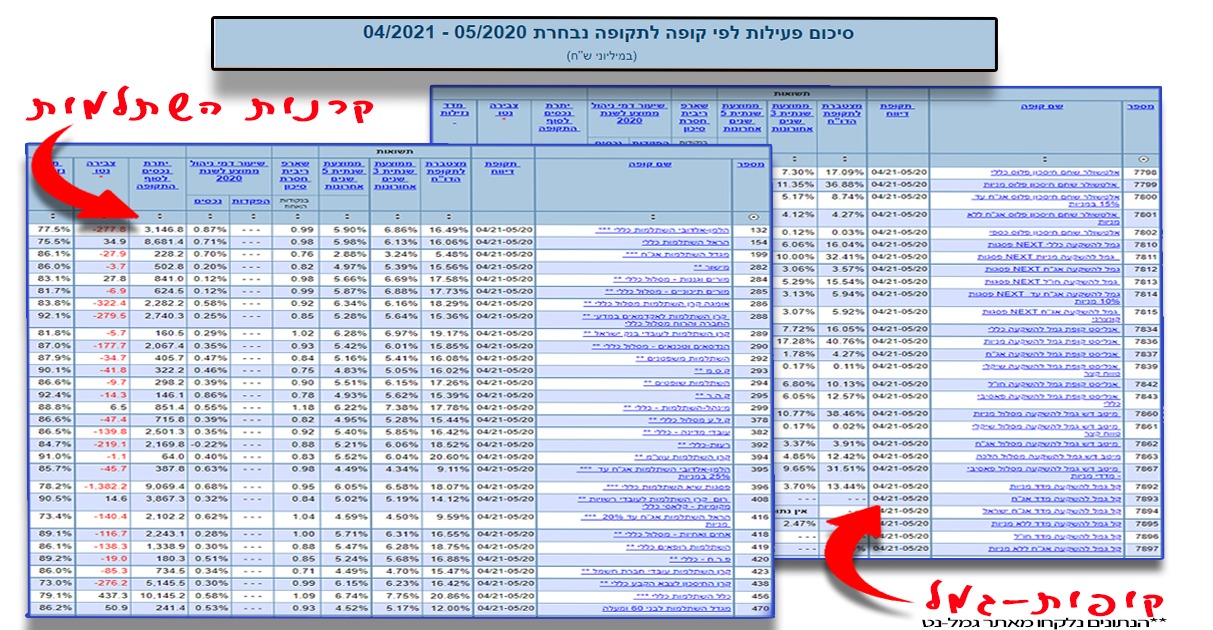Open fund 292 link 'השתלמות משפטנים'
Image resolution: width=1213 pixels, height=630 pixels.
pos(684,357)
